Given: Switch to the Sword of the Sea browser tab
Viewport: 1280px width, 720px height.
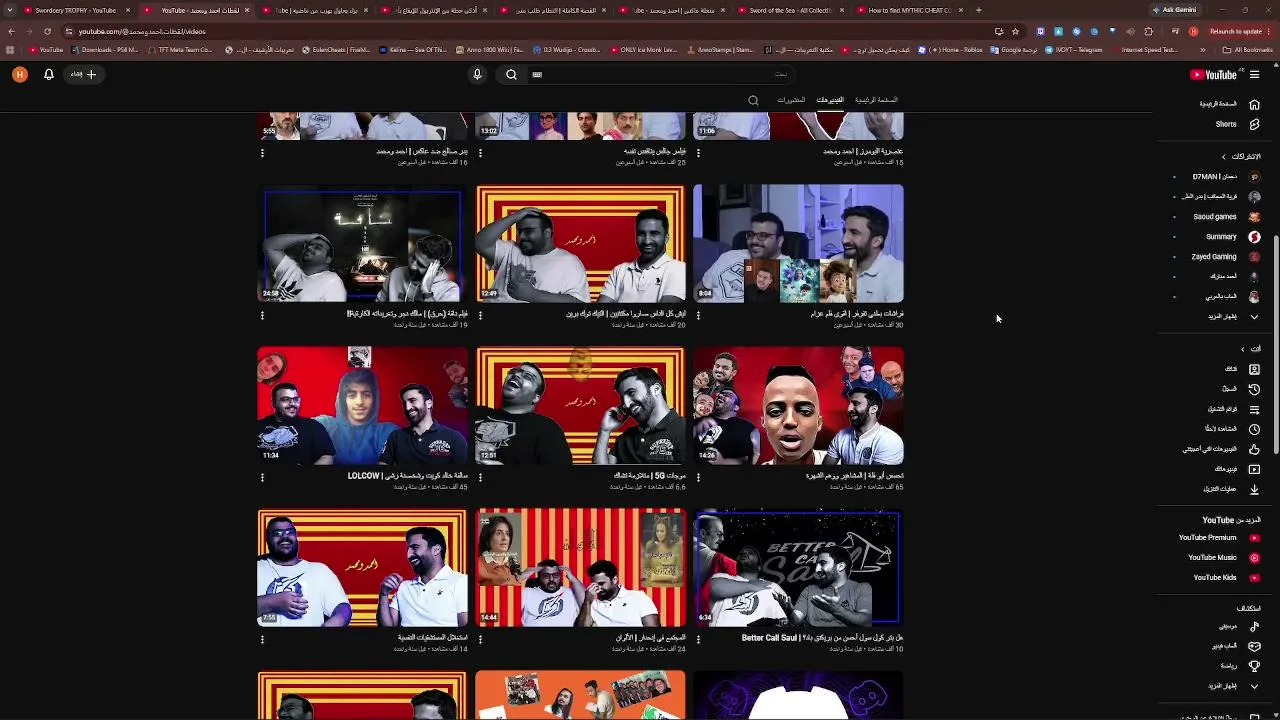Looking at the screenshot, I should (790, 10).
